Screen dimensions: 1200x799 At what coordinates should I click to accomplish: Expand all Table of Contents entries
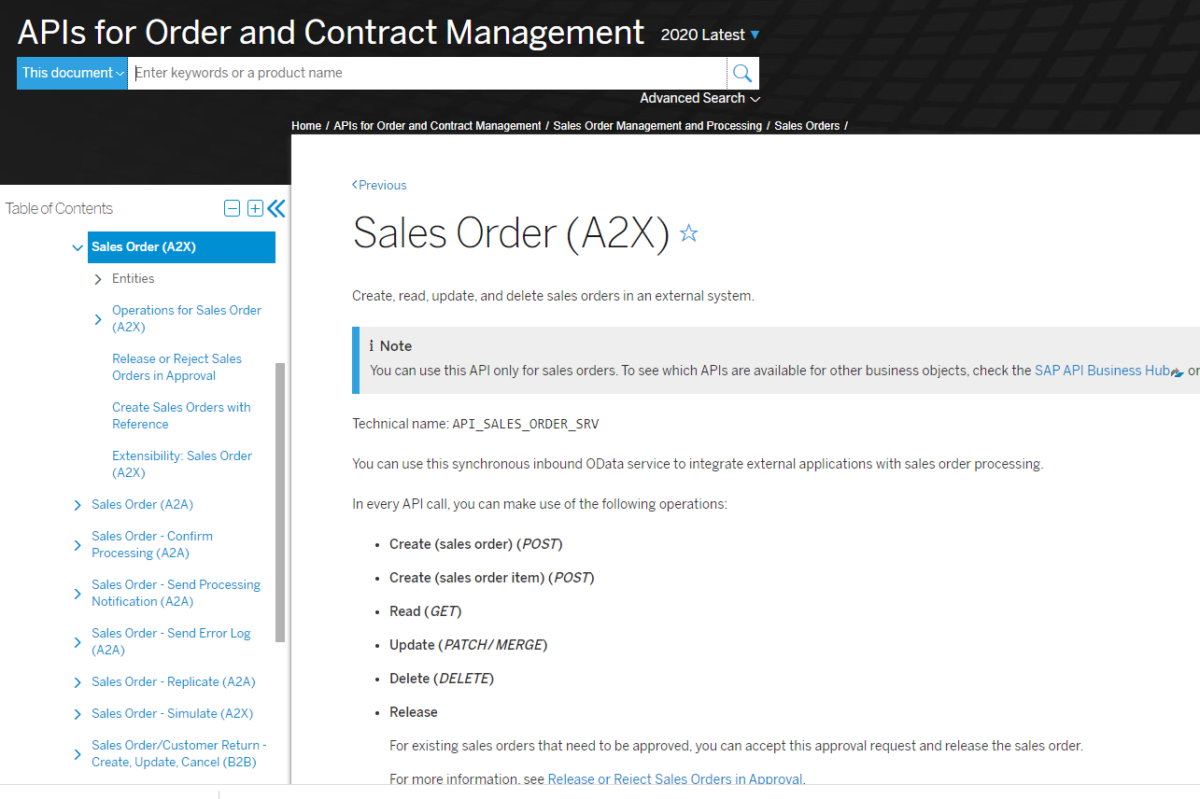click(255, 208)
